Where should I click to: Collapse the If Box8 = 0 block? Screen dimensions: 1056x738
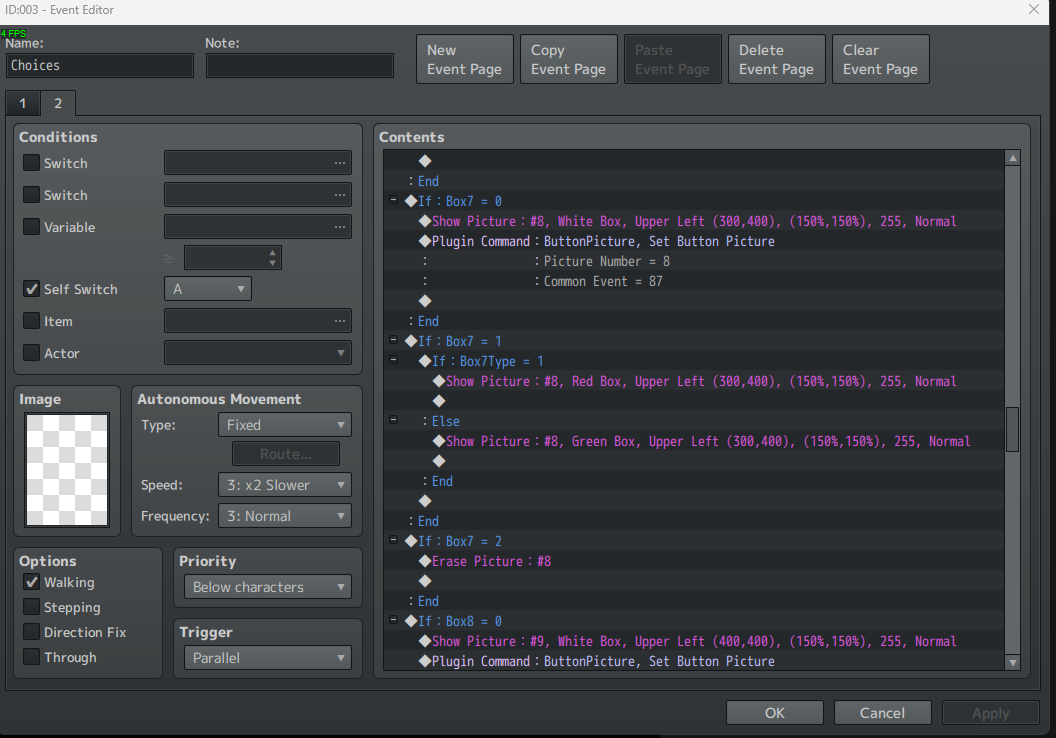393,620
